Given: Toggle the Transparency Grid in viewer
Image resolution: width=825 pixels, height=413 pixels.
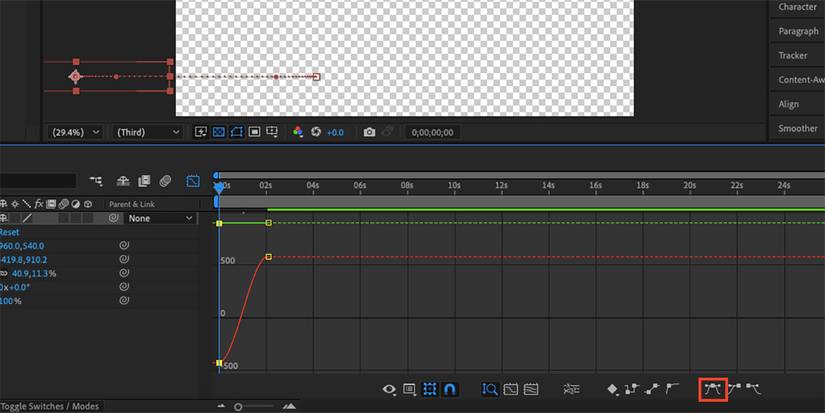Looking at the screenshot, I should 218,132.
